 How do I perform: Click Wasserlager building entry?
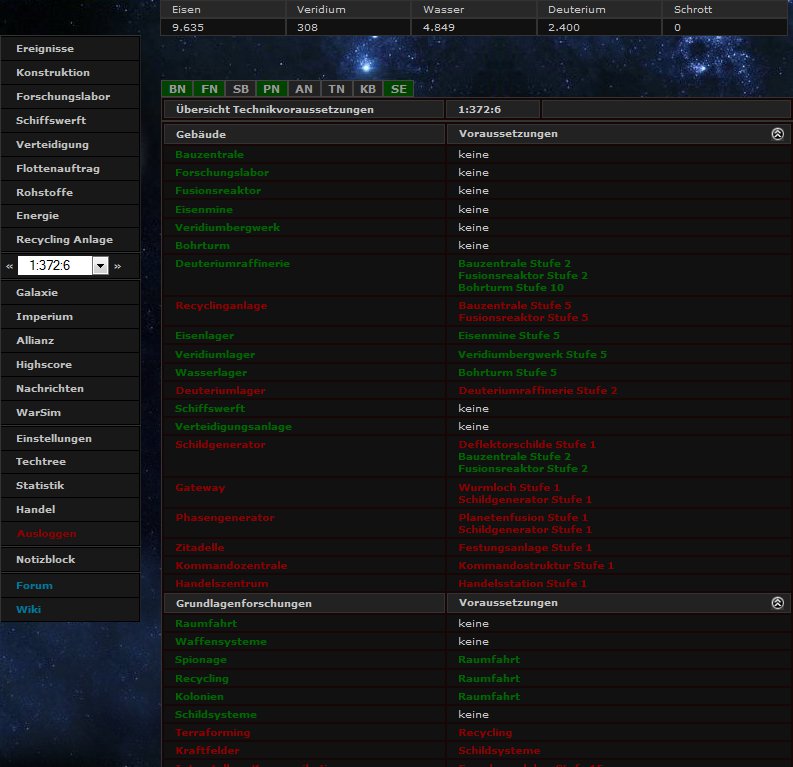211,373
